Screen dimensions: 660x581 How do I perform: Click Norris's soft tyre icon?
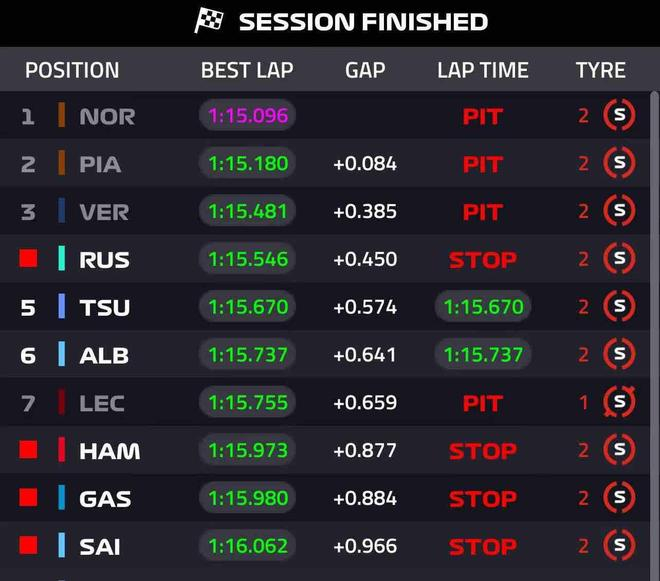point(619,115)
